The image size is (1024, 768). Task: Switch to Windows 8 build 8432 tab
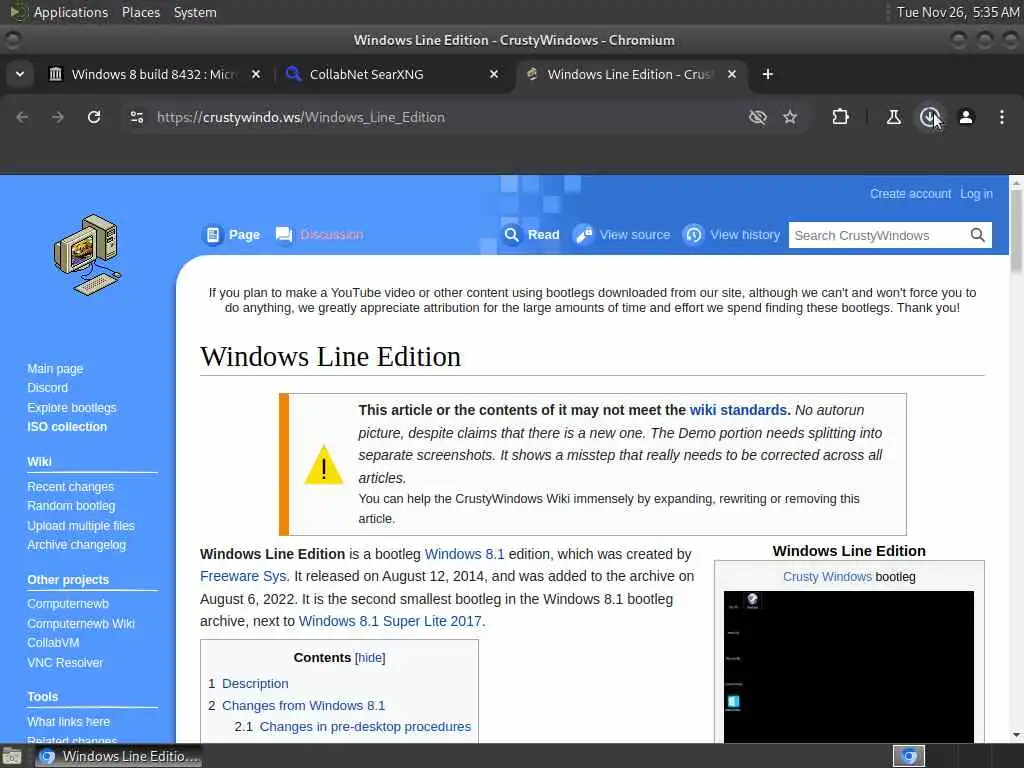tap(153, 74)
